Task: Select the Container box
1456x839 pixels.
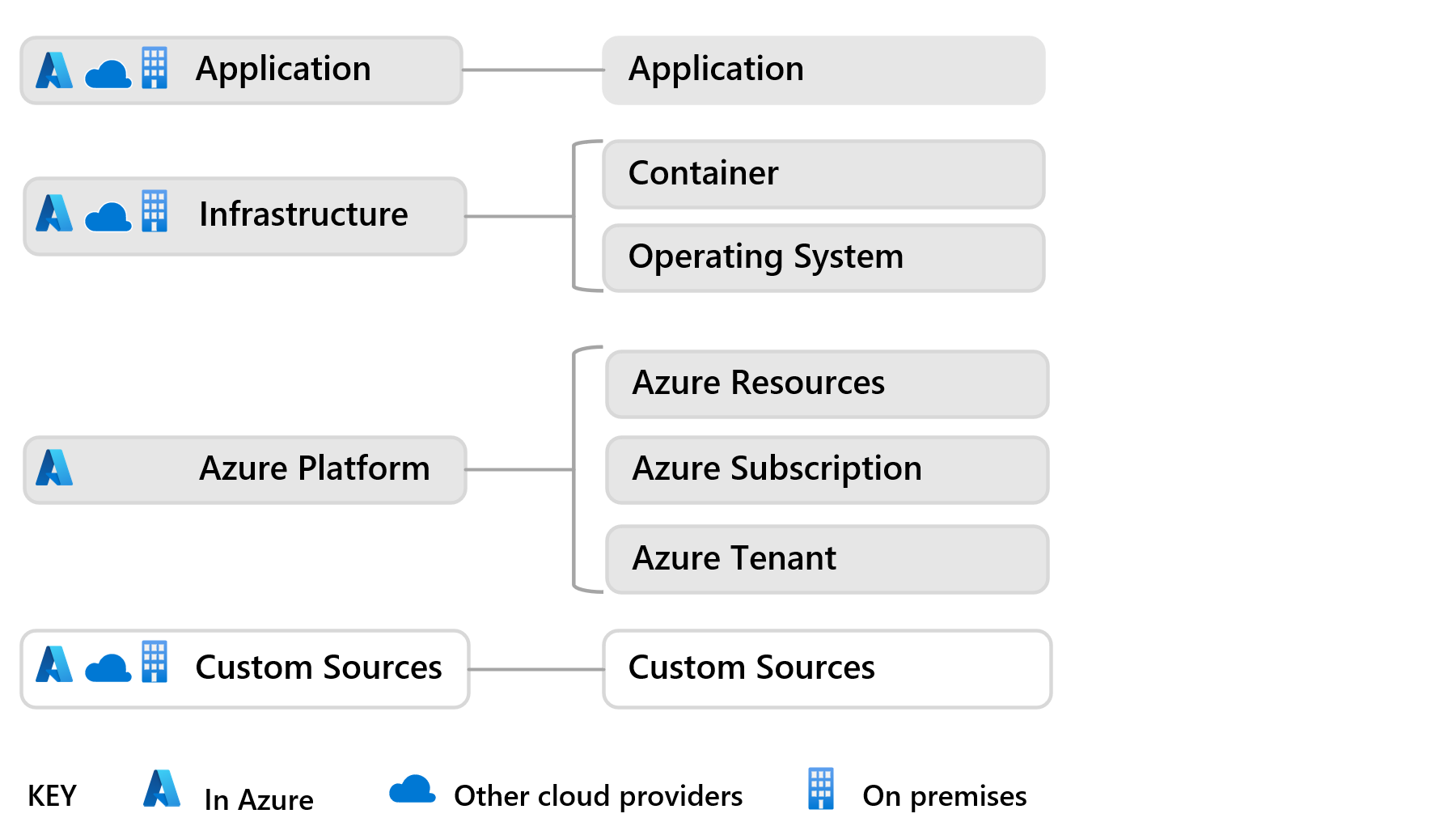Action: coord(824,174)
